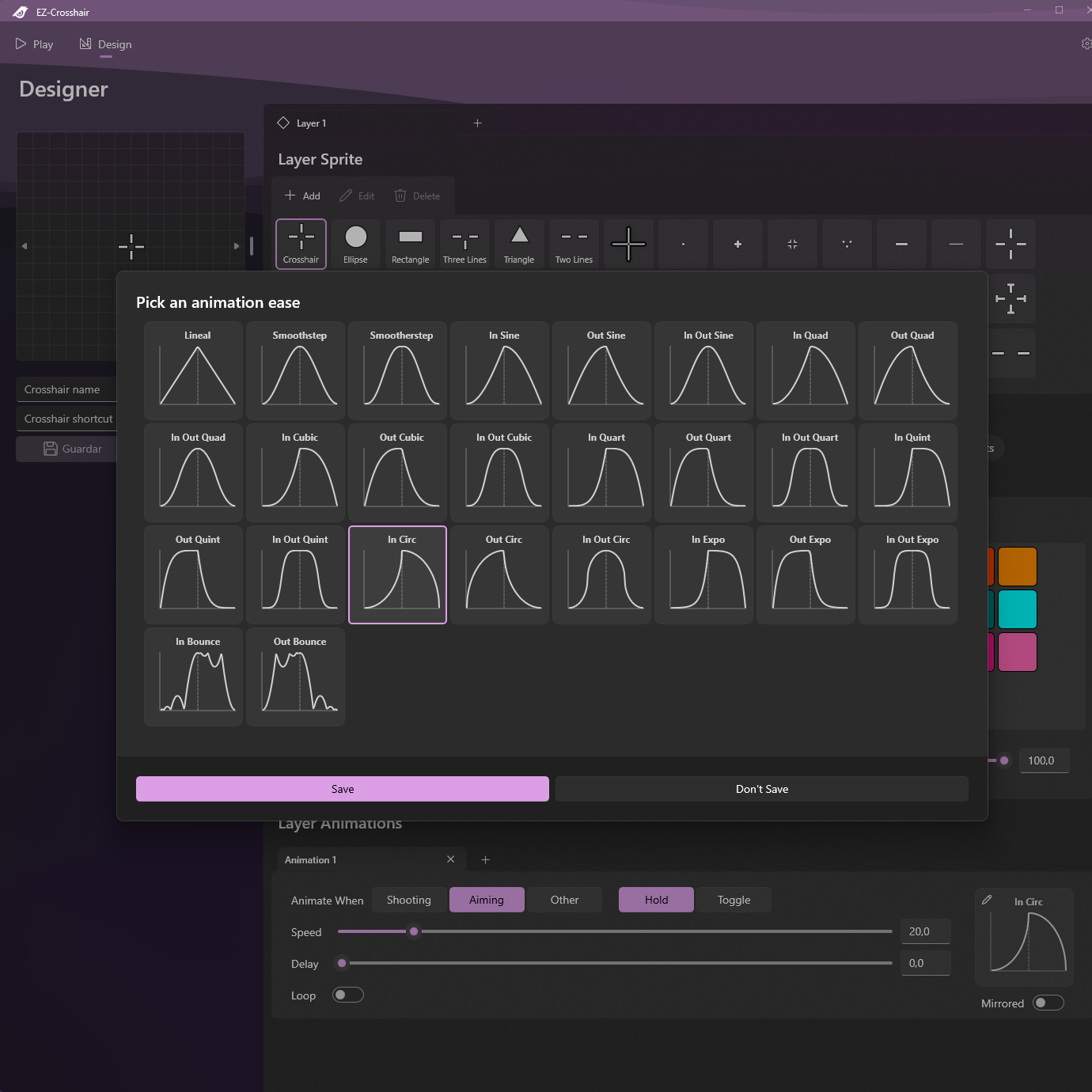The height and width of the screenshot is (1092, 1092).
Task: Set Animate When to Aiming
Action: coord(487,900)
